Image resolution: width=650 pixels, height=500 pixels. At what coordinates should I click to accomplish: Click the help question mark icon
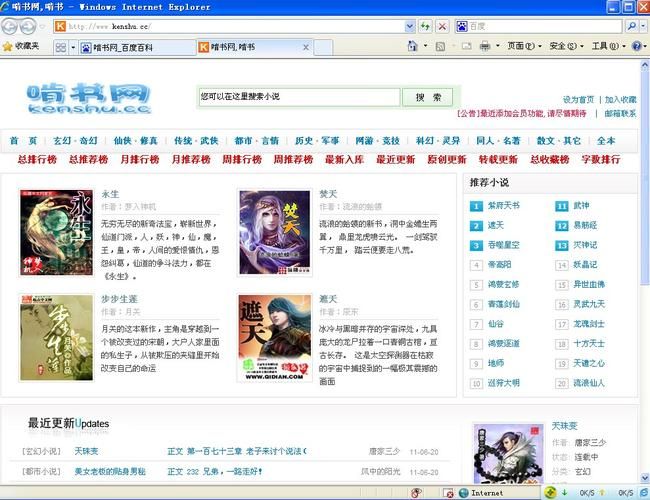(636, 46)
